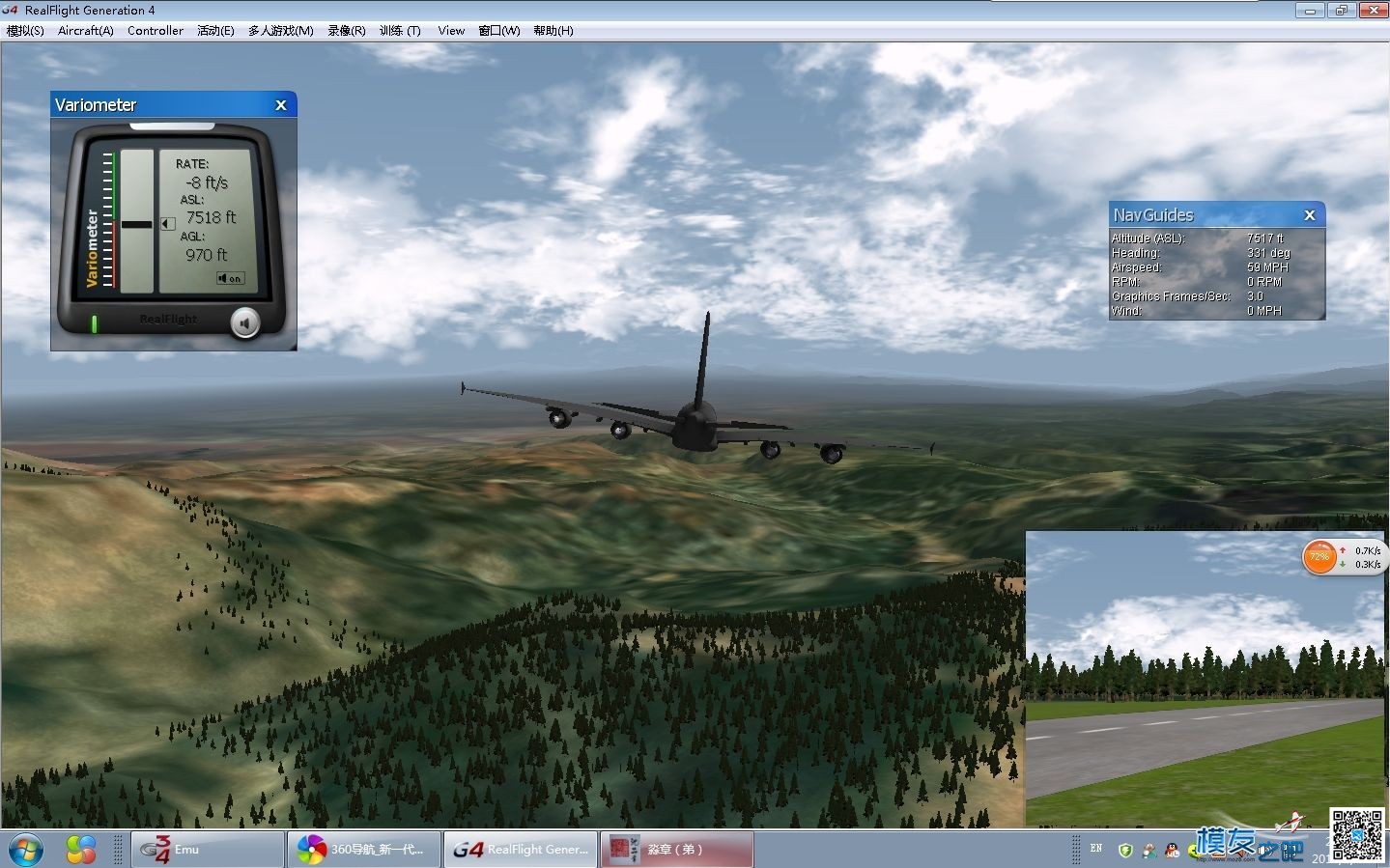Click the Wind '0 MPH' row

click(x=1216, y=311)
